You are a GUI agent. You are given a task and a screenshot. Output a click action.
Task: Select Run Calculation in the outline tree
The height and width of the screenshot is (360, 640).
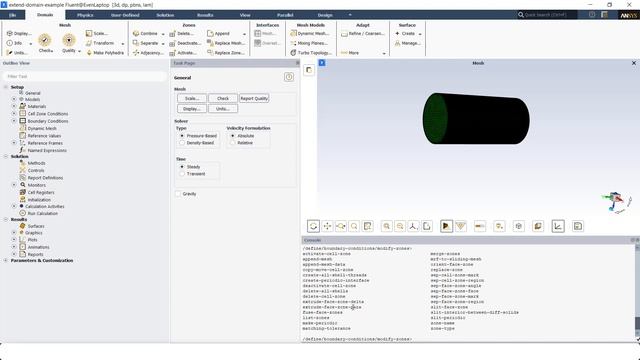click(x=42, y=213)
